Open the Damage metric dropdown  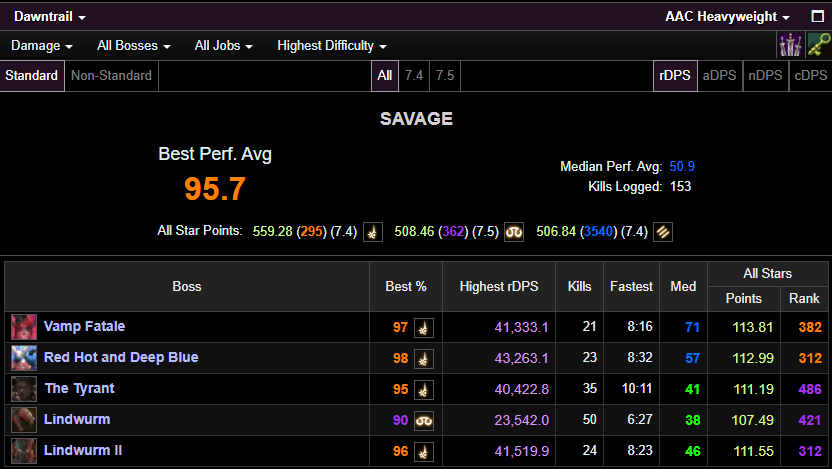pos(41,46)
